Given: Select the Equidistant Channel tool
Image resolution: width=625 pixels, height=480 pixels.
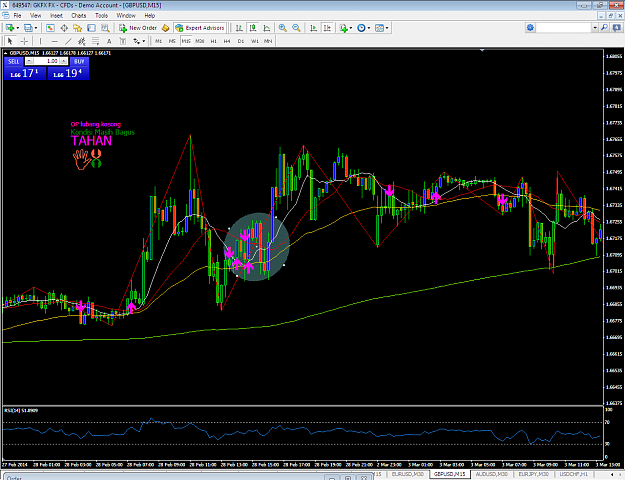Looking at the screenshot, I should [82, 41].
